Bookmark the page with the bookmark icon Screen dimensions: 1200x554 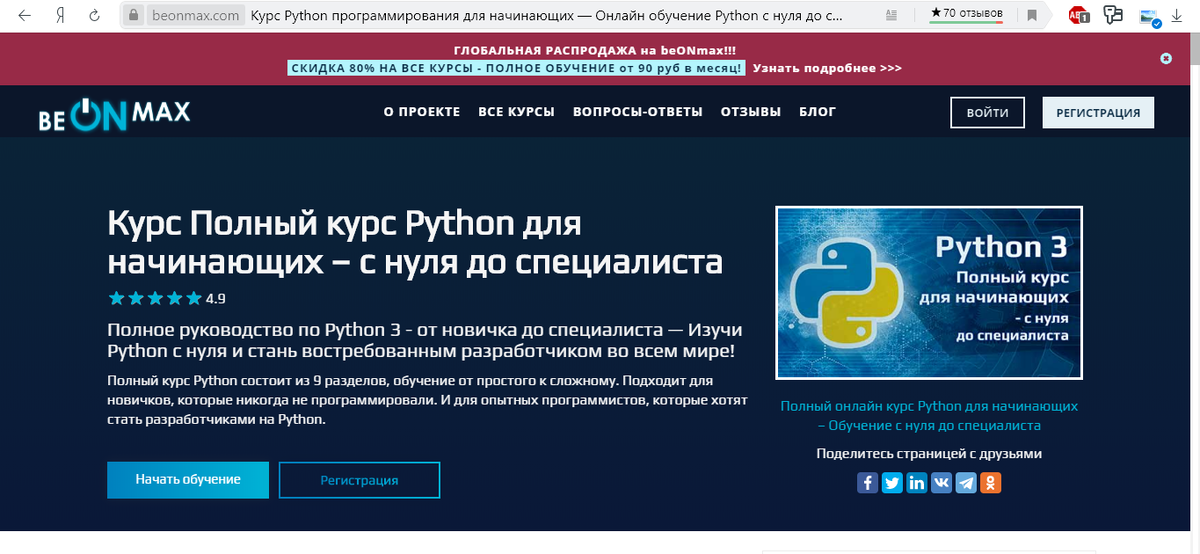(x=1031, y=16)
